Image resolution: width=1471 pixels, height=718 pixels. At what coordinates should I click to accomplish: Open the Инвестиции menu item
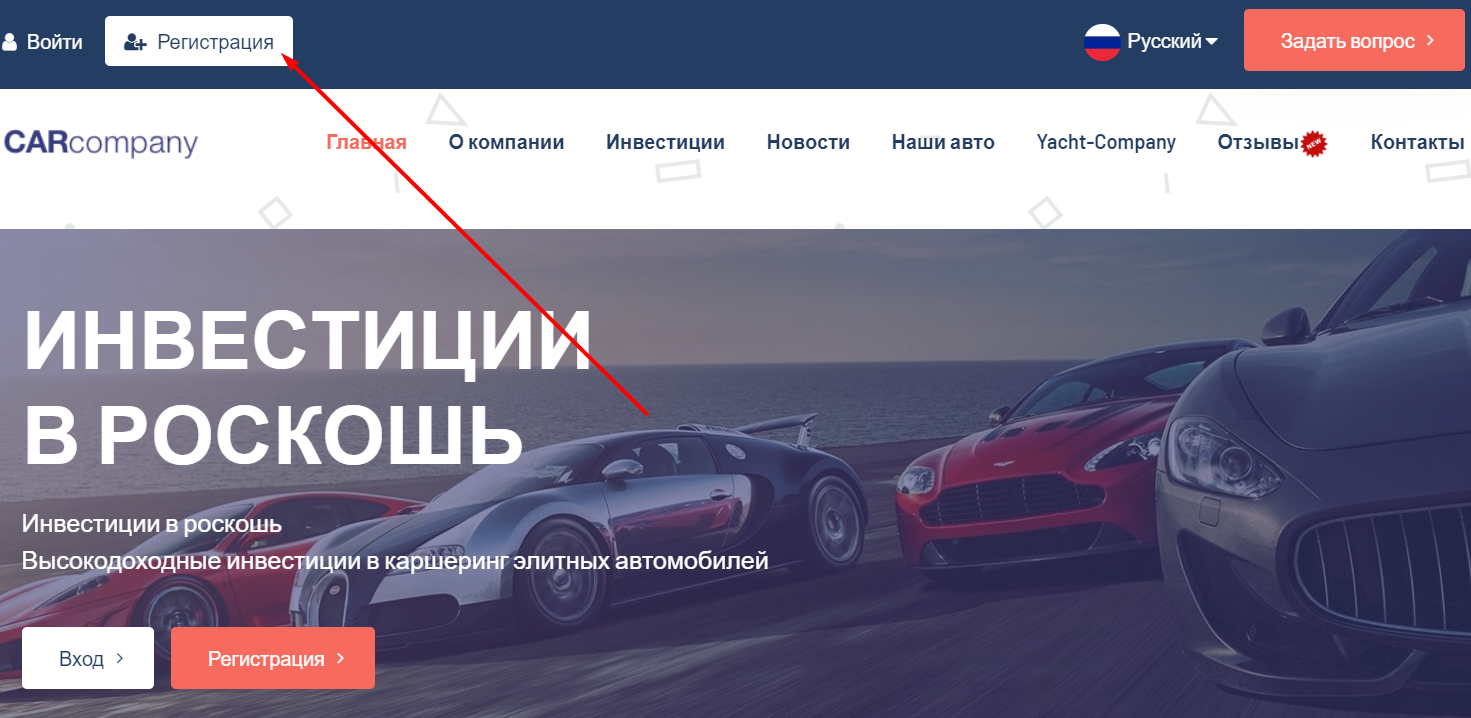666,142
